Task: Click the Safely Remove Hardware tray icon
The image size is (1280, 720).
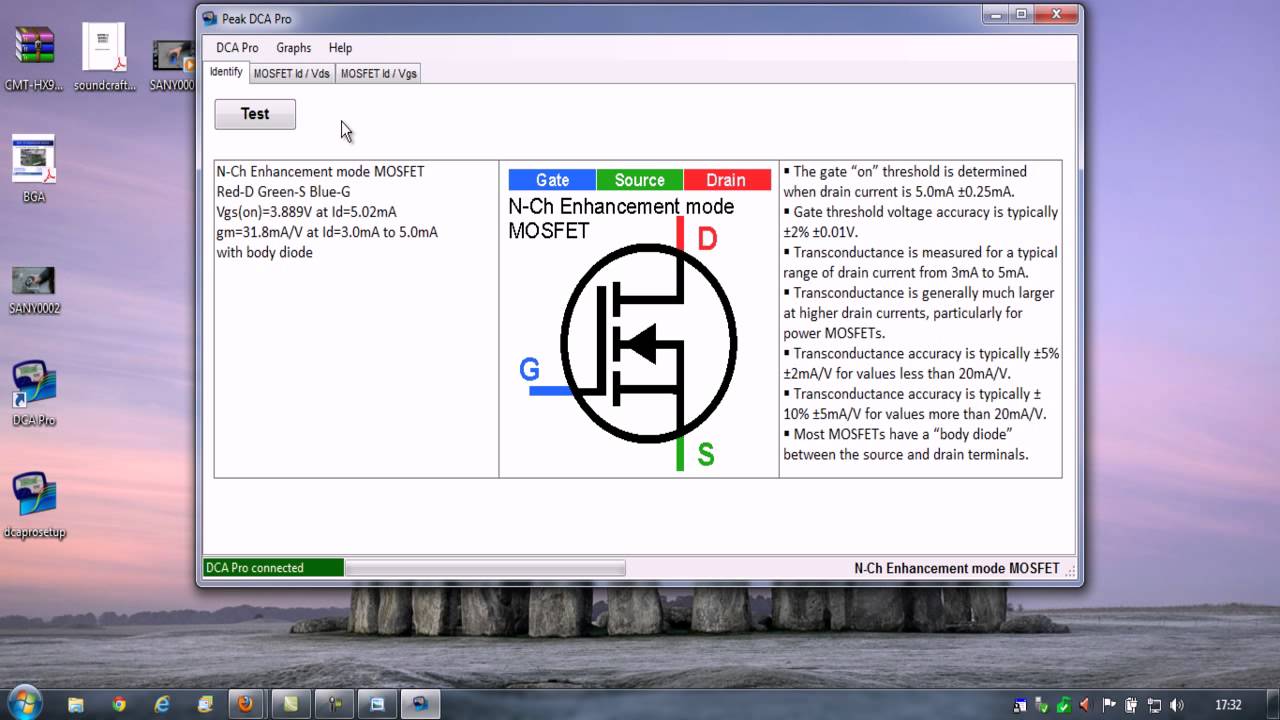Action: click(1042, 705)
